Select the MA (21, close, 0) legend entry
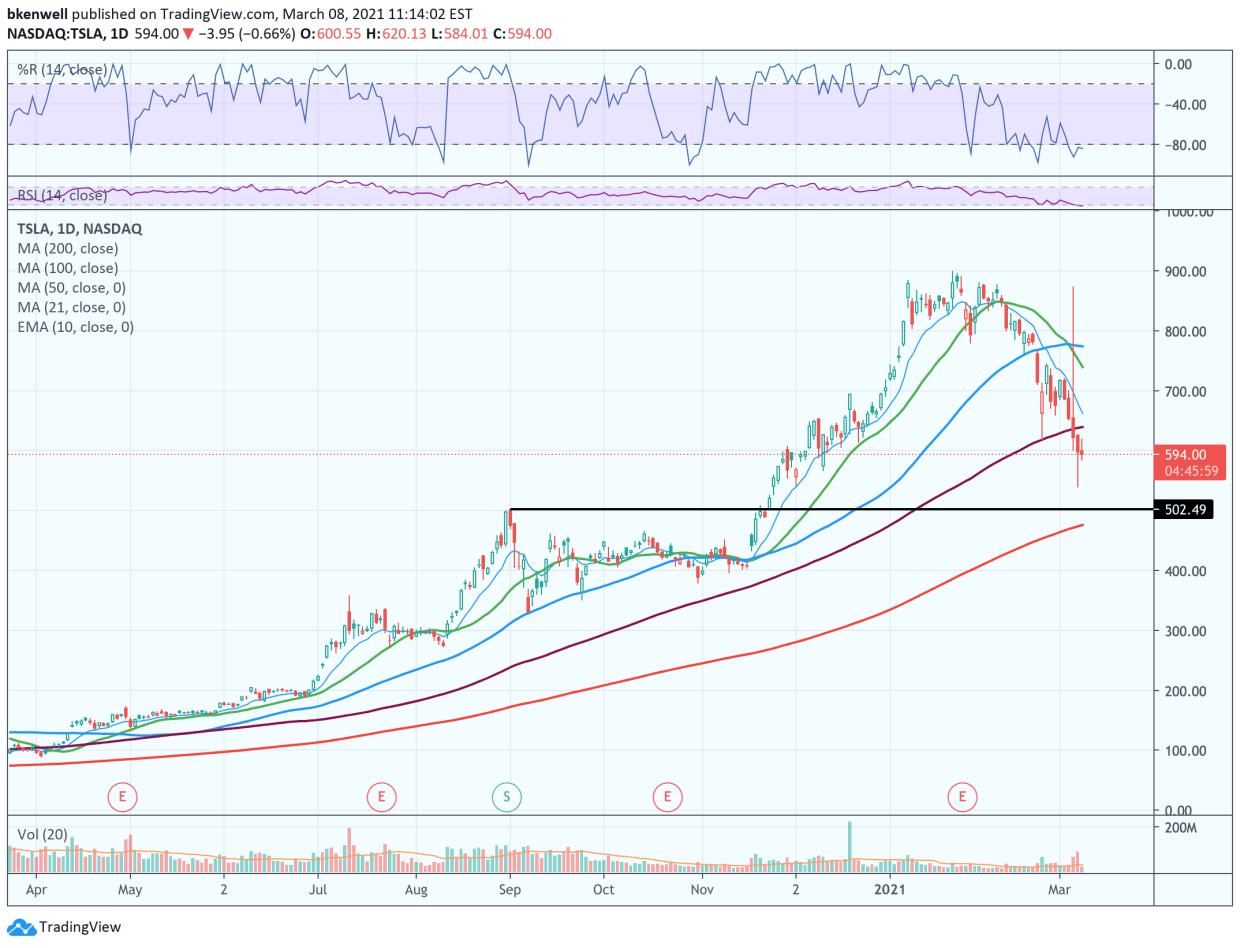Image resolution: width=1240 pixels, height=948 pixels. click(70, 307)
